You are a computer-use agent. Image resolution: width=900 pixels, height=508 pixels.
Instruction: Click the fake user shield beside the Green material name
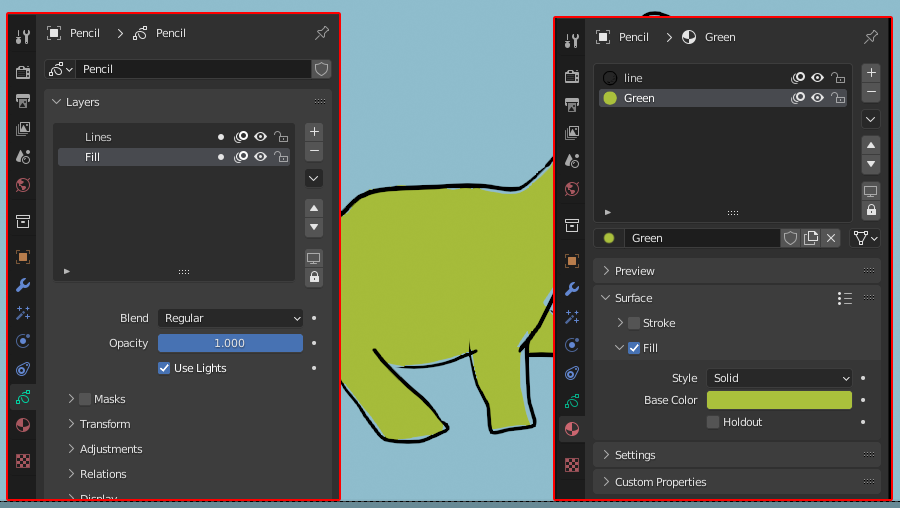coord(790,238)
